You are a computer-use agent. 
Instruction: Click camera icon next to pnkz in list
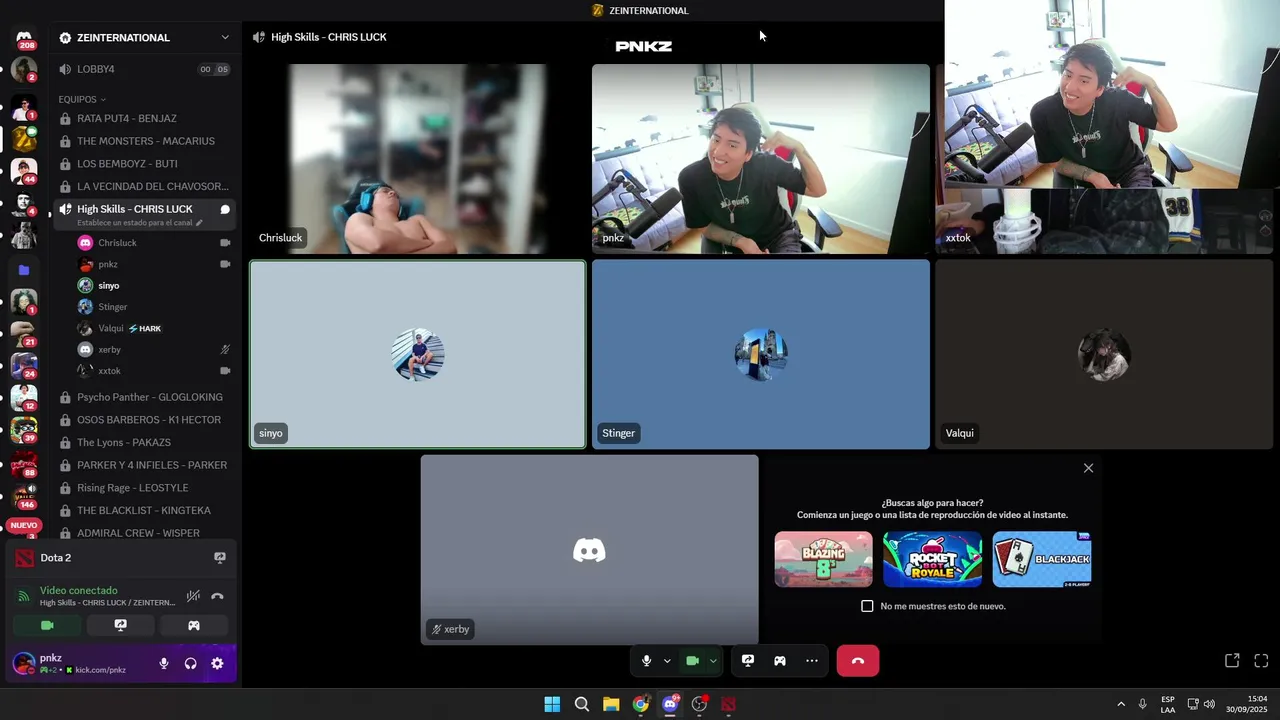[x=225, y=264]
